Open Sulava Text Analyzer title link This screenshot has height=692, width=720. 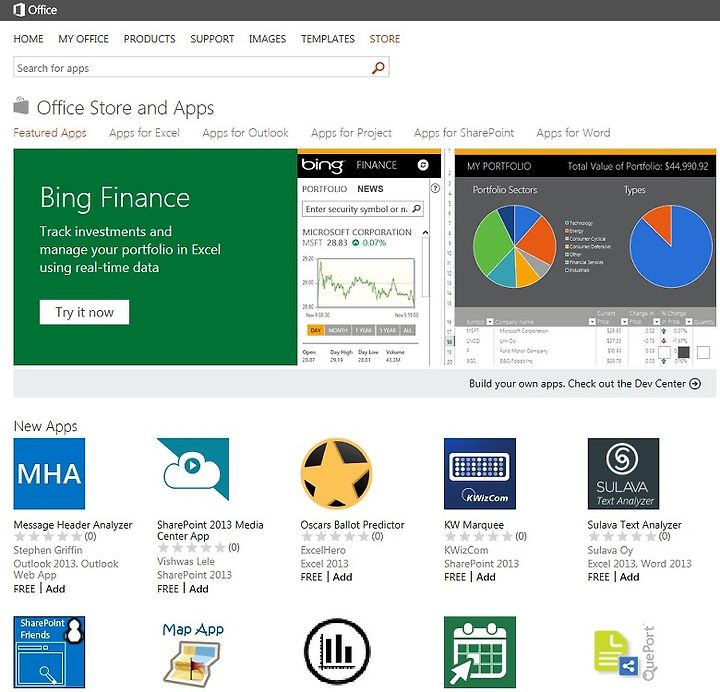635,525
